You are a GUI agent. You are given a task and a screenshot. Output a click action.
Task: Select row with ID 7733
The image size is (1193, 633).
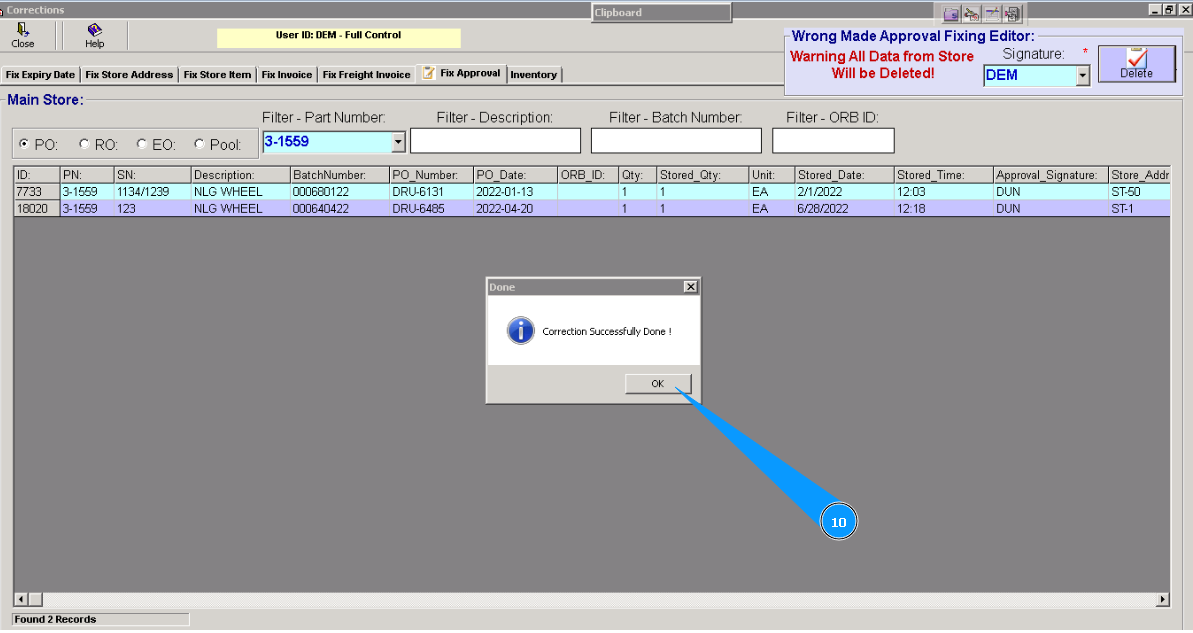(591, 192)
